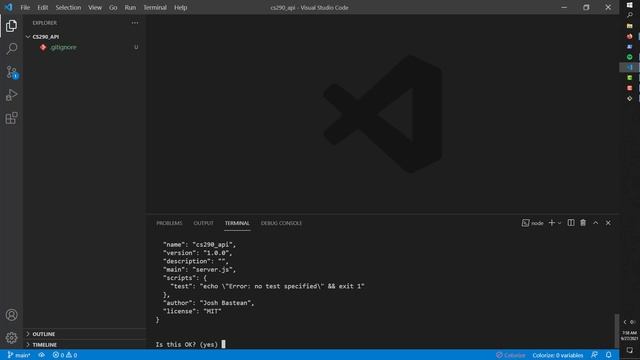Toggle the Colorize status item

[511, 355]
